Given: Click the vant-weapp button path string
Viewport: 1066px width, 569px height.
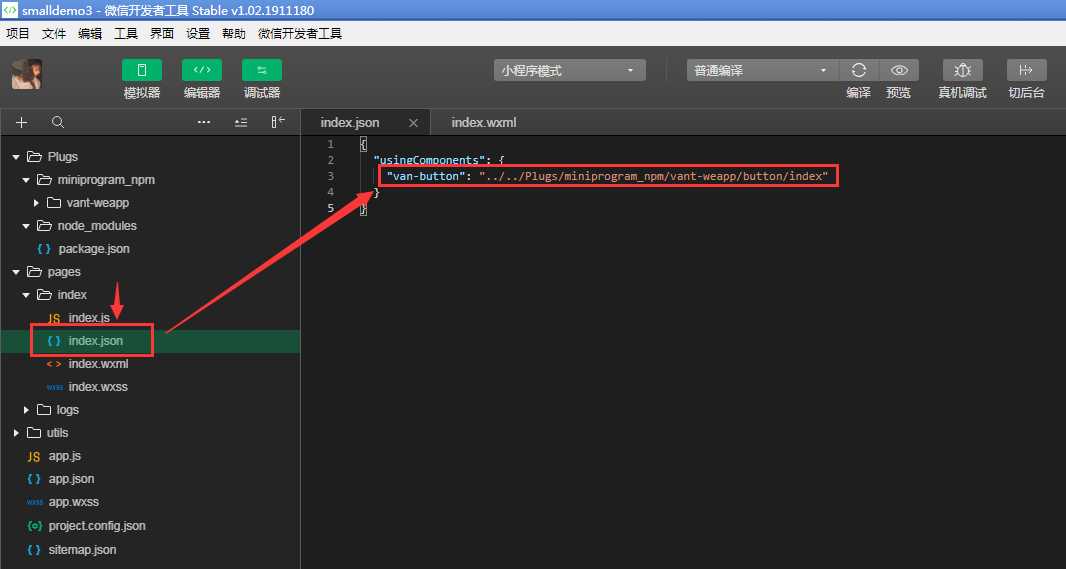Looking at the screenshot, I should [653, 176].
